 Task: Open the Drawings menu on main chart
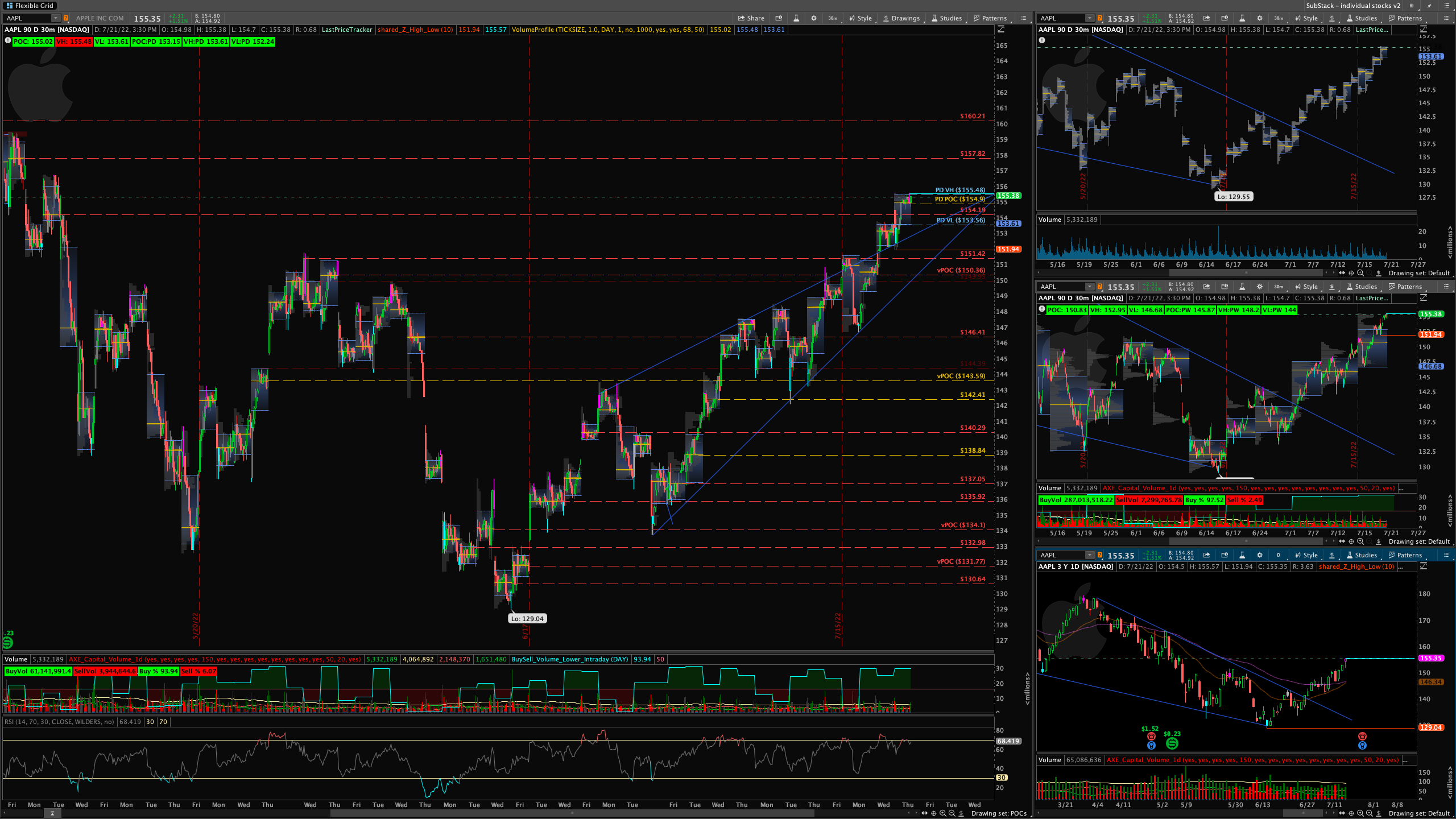(x=901, y=18)
